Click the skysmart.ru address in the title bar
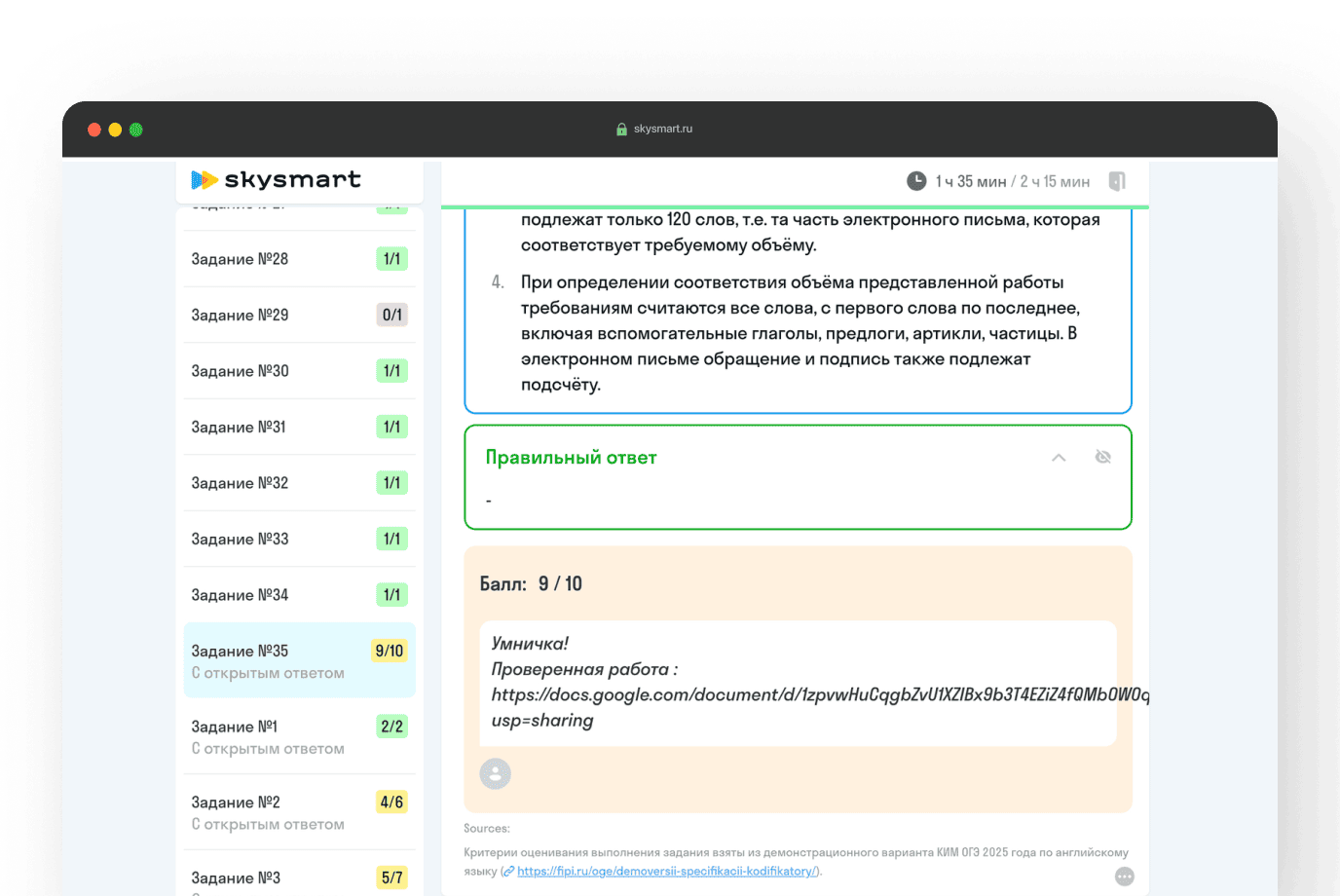This screenshot has width=1340, height=896. coord(663,129)
